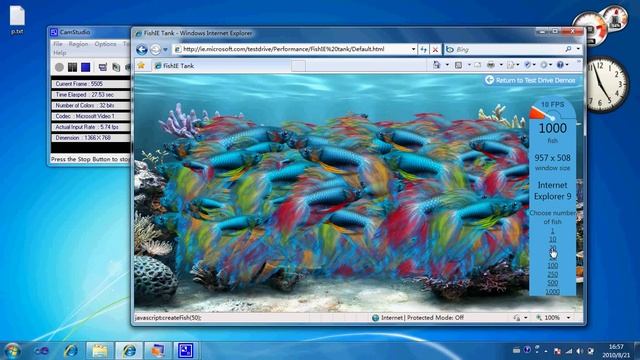Screen dimensions: 640x360
Task: Open the zoom level 100% dropdown
Action: click(568, 318)
